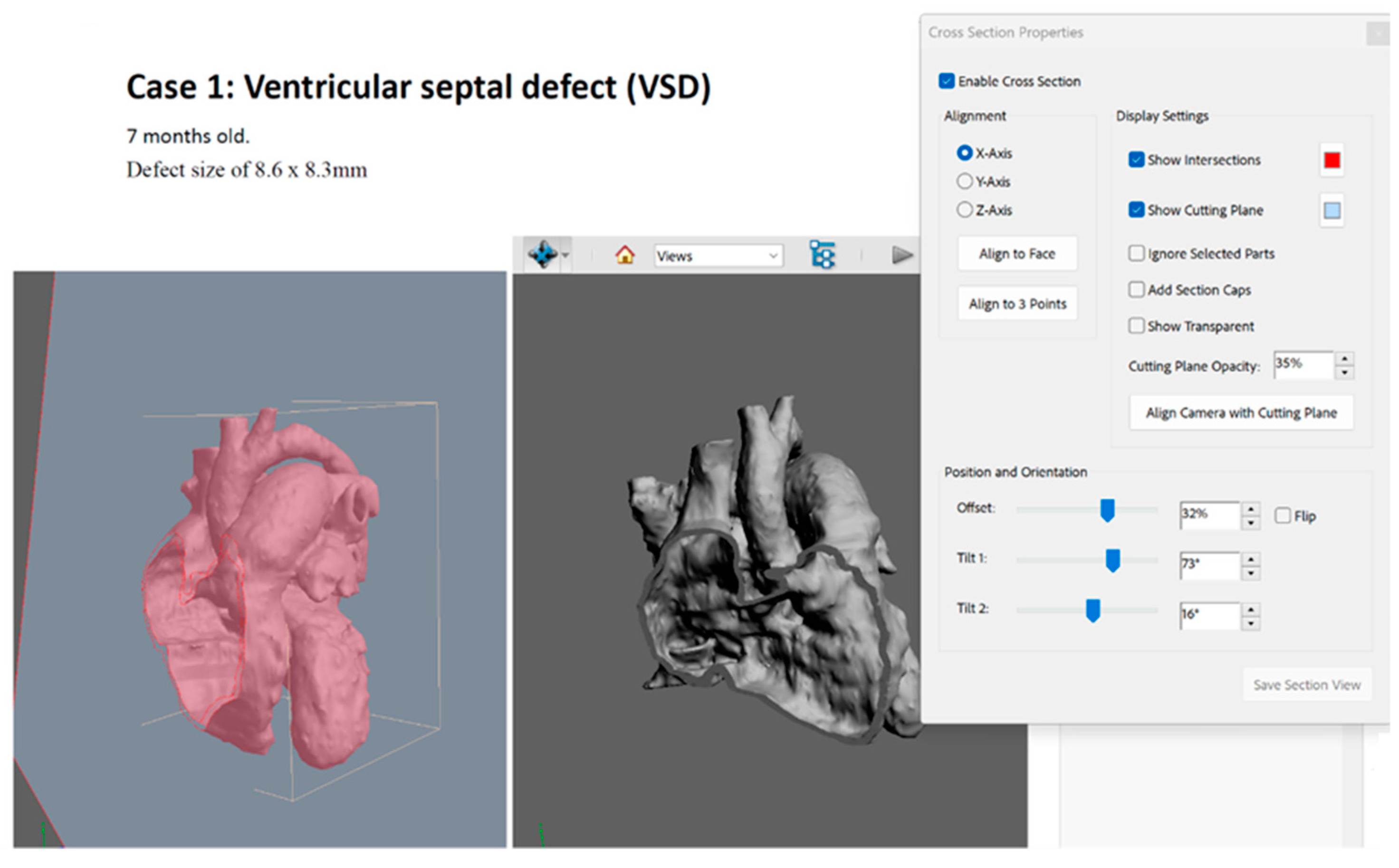The height and width of the screenshot is (868, 1399).
Task: Enable Add Section Caps checkbox
Action: 1136,289
